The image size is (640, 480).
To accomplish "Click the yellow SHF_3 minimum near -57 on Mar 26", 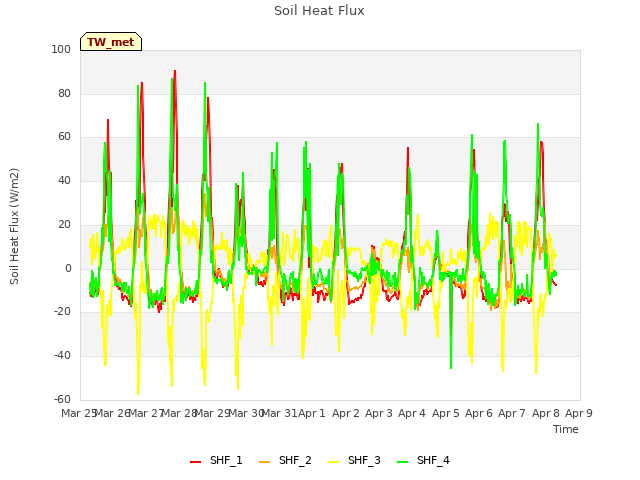I will coord(138,393).
